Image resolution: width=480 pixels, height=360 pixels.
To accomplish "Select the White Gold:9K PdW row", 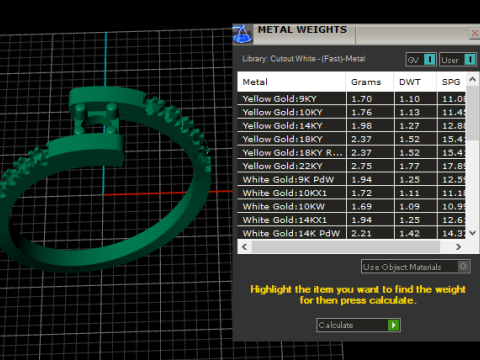I will 351,180.
